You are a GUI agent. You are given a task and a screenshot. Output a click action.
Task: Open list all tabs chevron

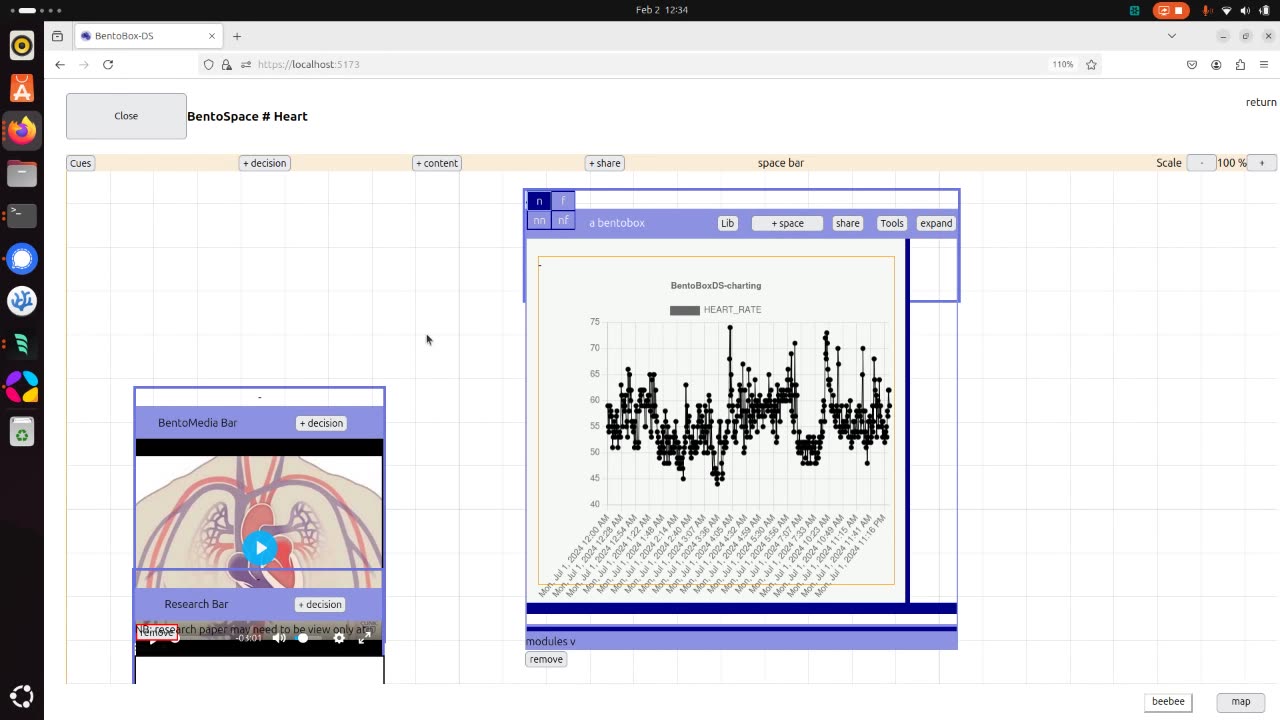(1172, 36)
